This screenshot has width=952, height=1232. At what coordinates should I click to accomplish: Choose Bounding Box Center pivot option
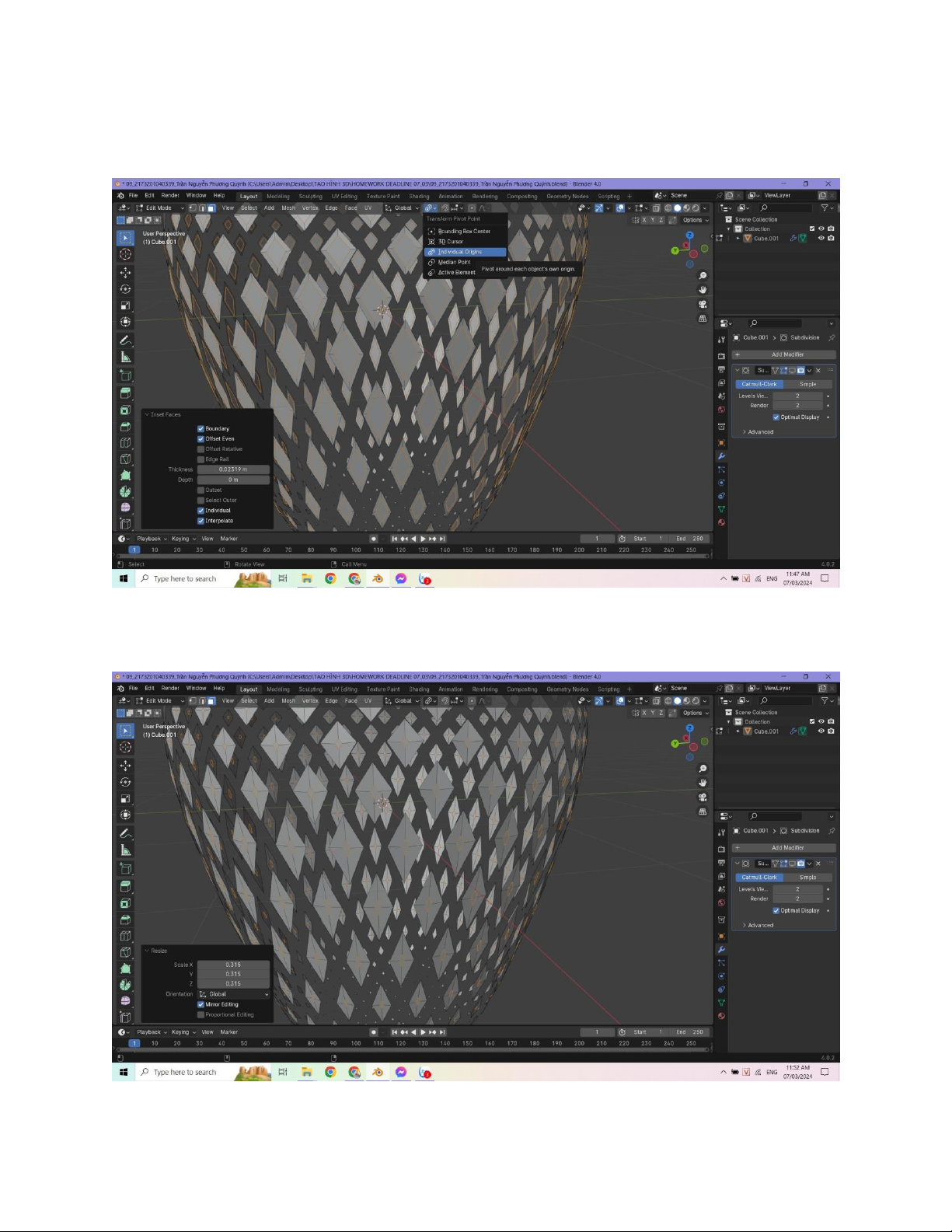[x=463, y=231]
